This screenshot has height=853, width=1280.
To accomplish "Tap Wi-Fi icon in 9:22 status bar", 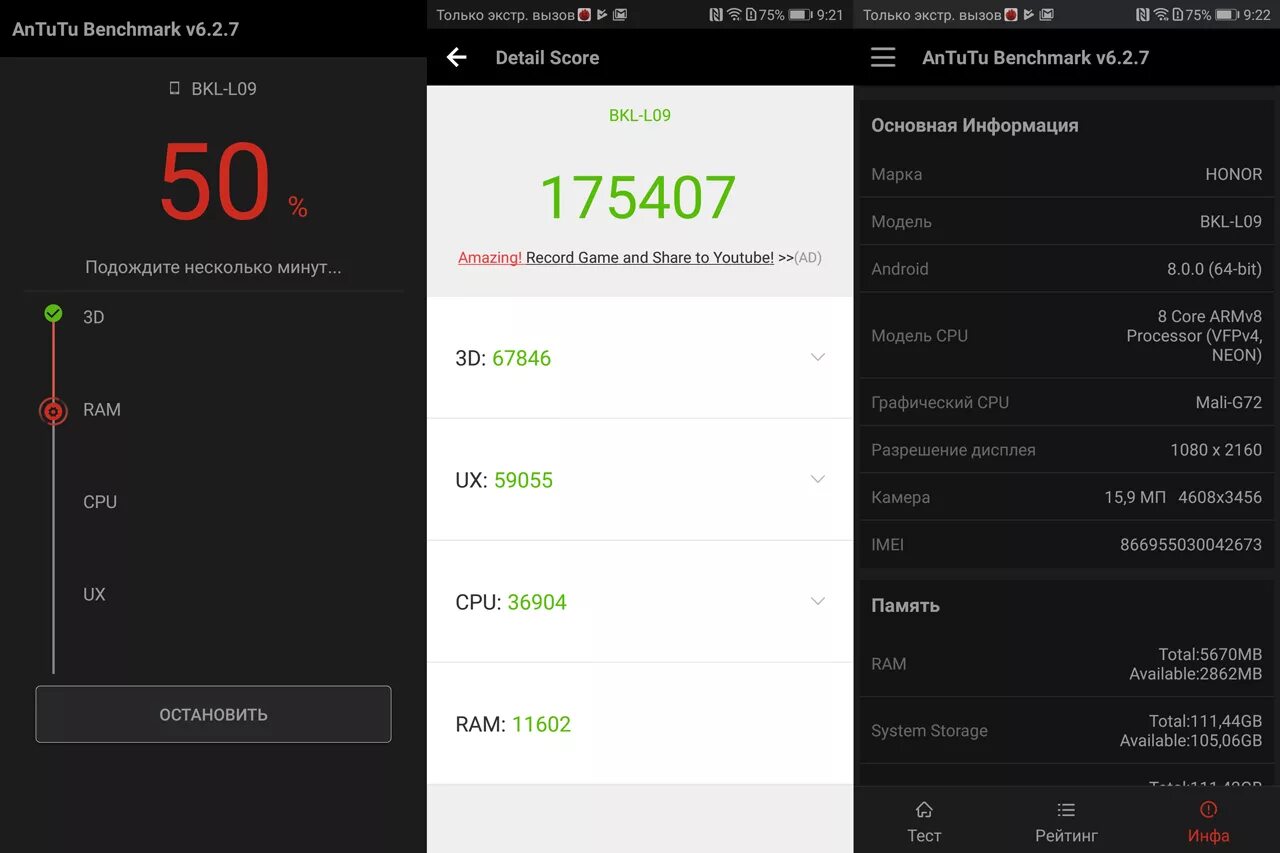I will click(1161, 15).
